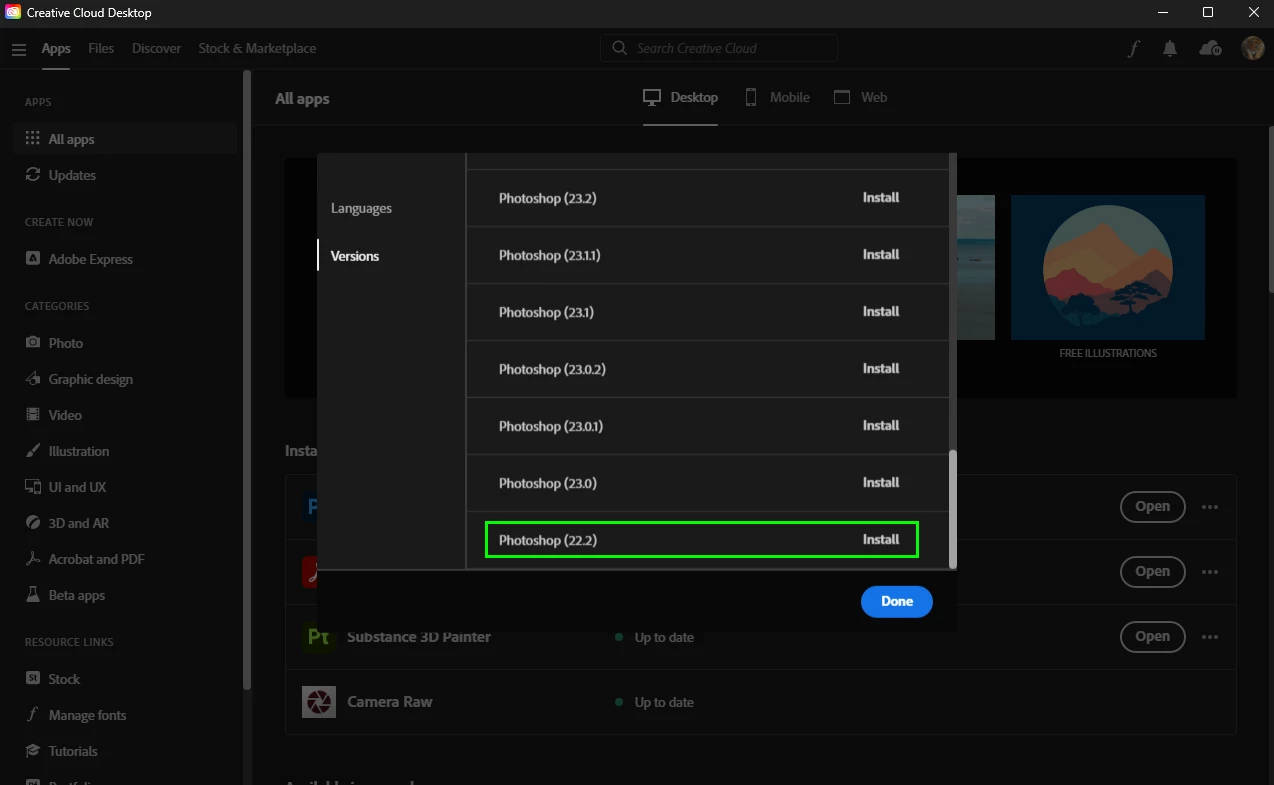Open the fonts 'f' icon in header

(1133, 48)
